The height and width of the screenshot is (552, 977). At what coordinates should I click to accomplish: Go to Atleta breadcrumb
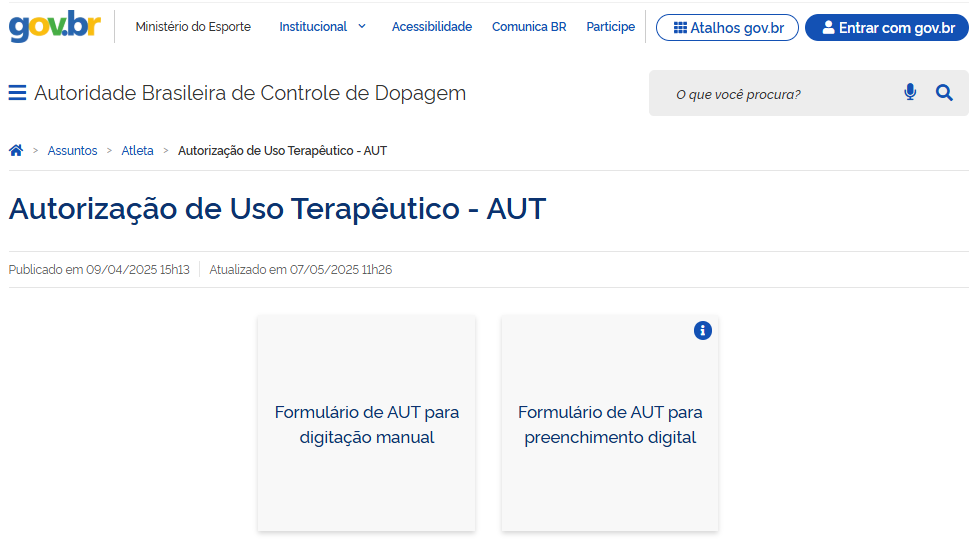point(137,151)
